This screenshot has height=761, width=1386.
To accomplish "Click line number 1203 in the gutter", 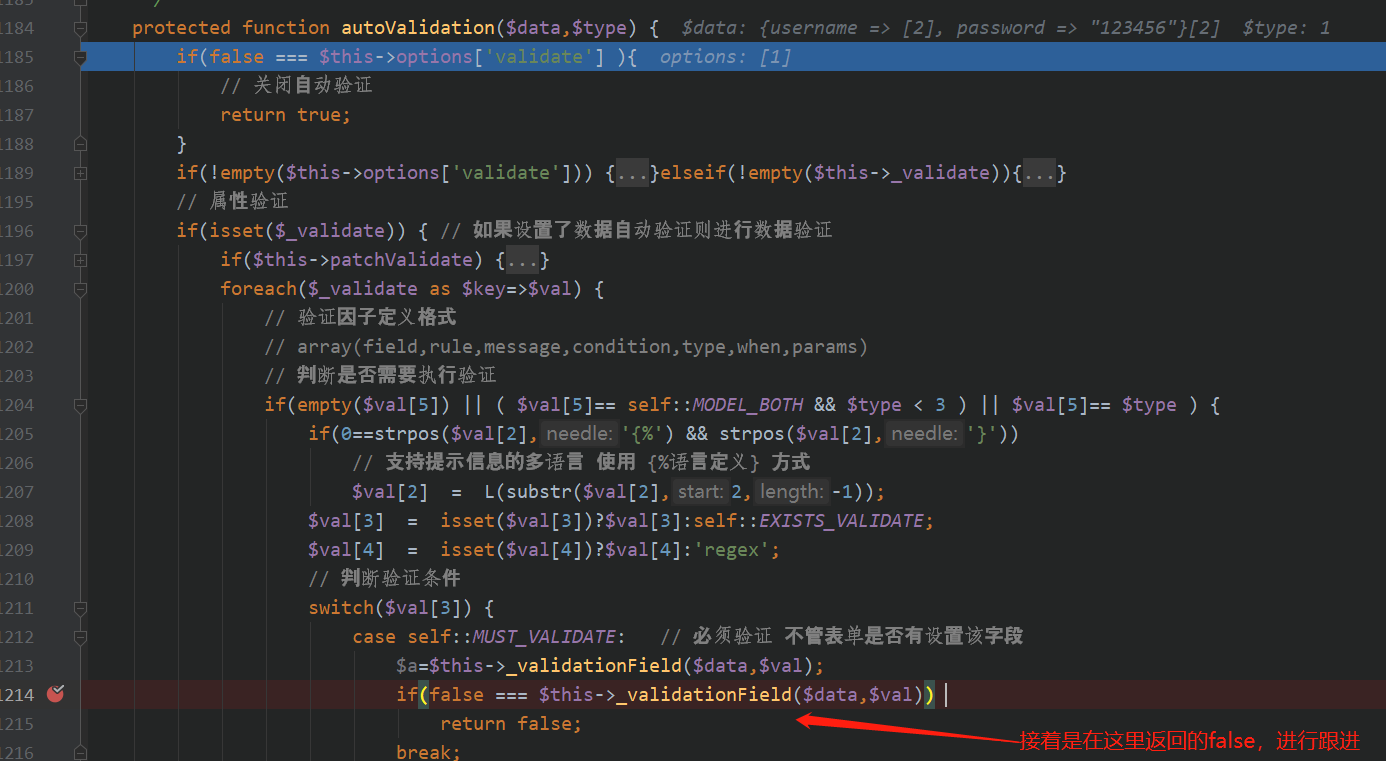I will coord(17,376).
